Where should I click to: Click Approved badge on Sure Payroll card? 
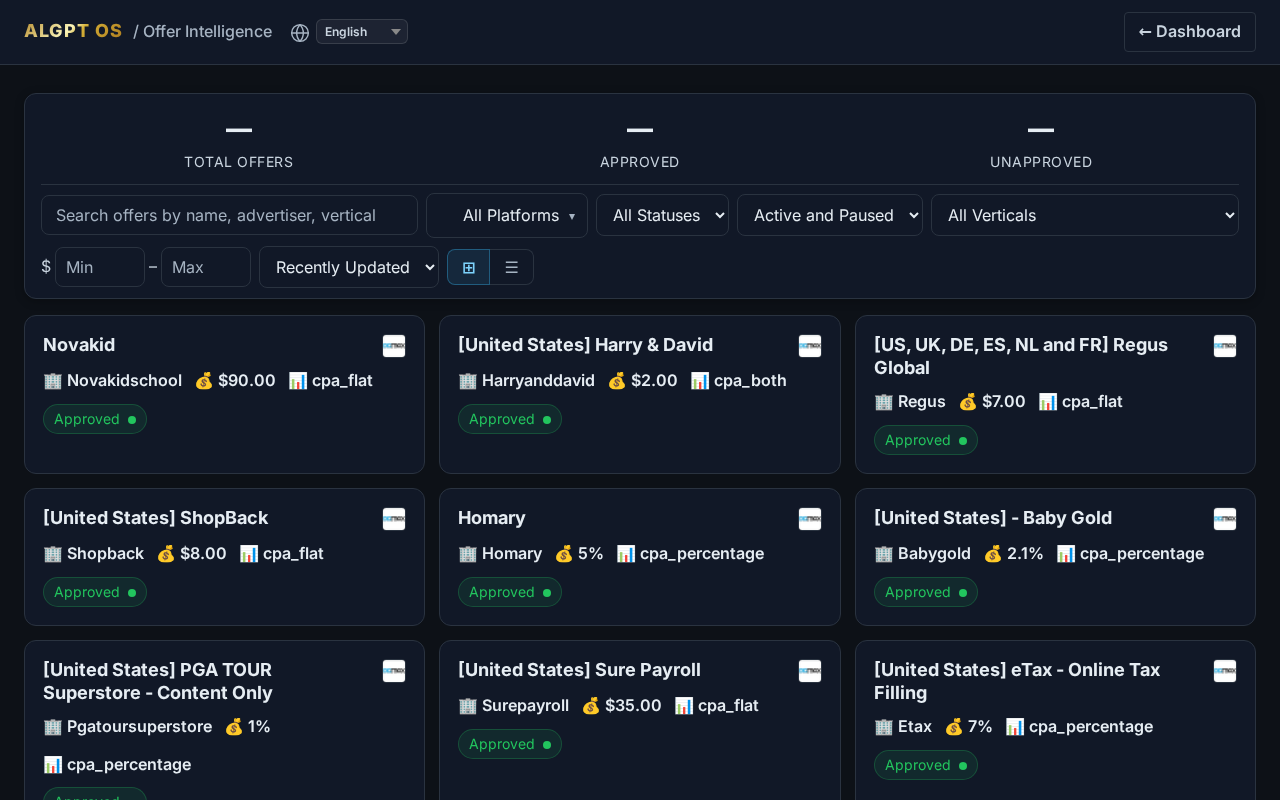click(510, 744)
